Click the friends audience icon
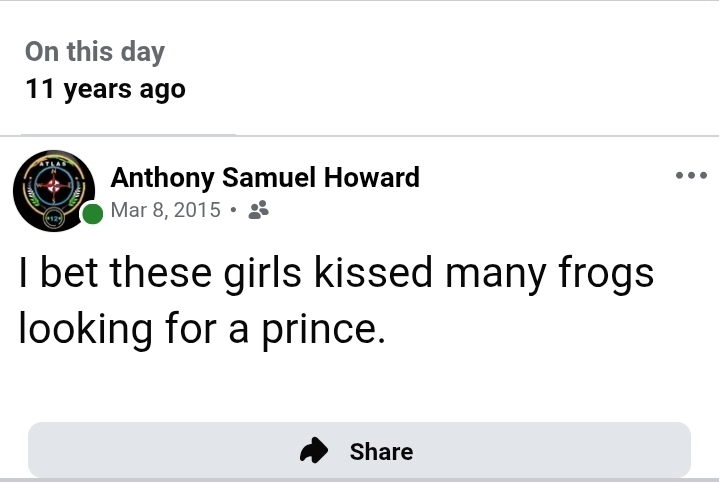This screenshot has height=482, width=720. click(x=257, y=210)
